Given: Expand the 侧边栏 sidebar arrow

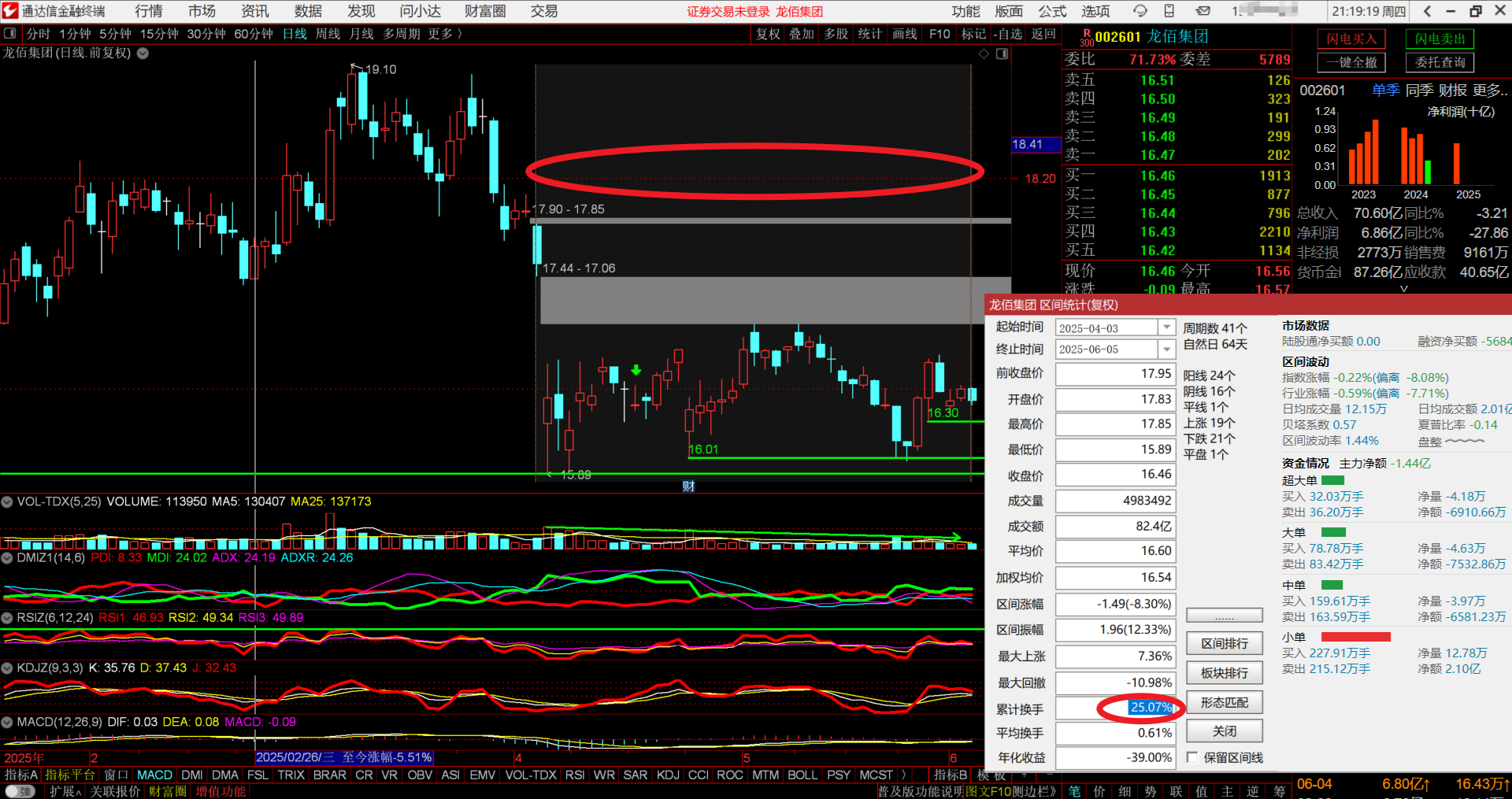Looking at the screenshot, I should pos(1033,791).
